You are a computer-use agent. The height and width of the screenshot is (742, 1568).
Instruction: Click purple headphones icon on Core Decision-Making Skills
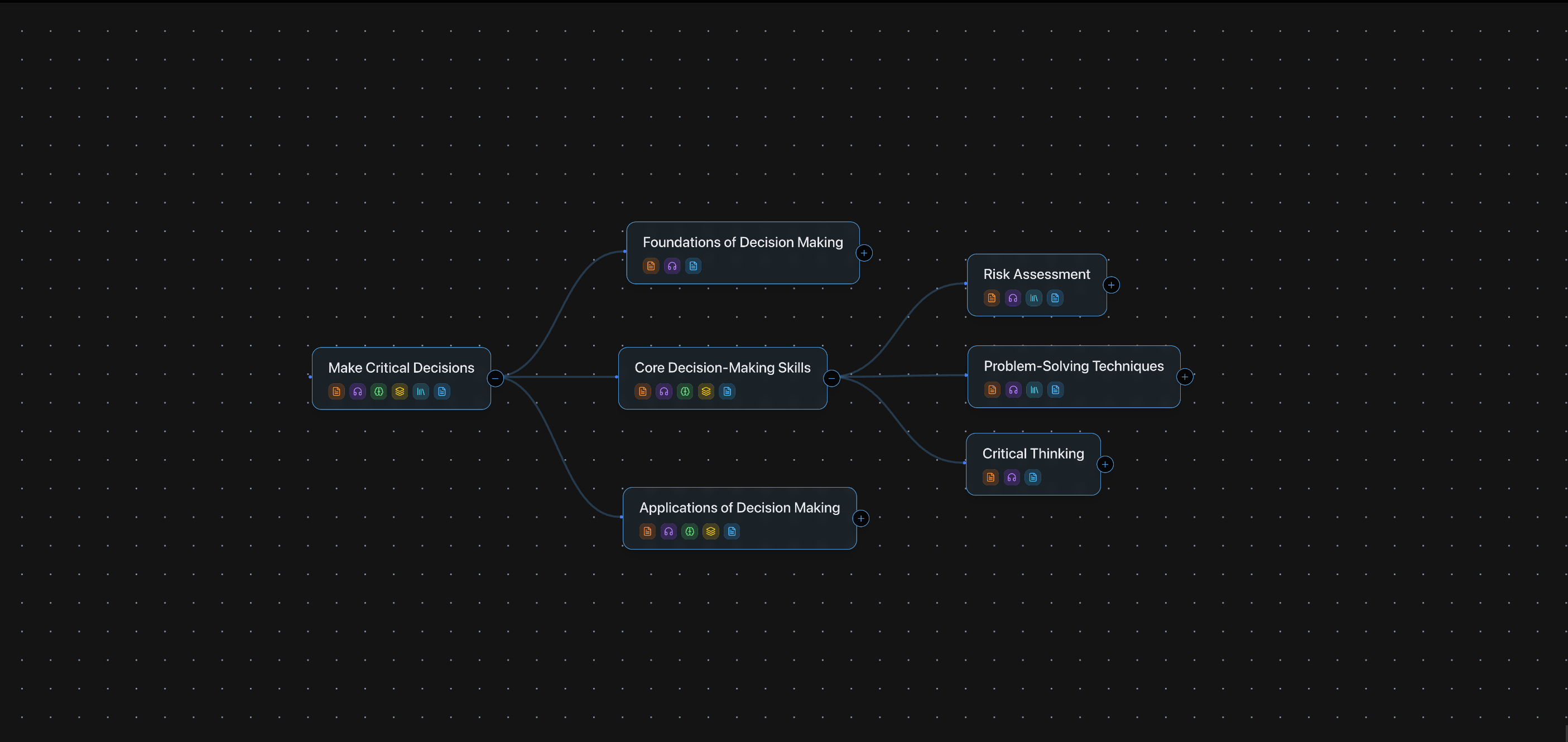tap(664, 392)
